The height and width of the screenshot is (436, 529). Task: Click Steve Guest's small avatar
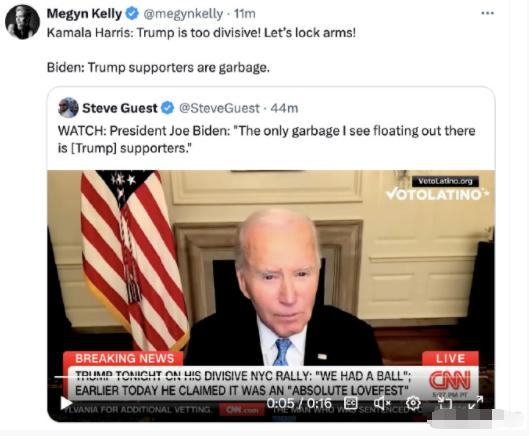(x=68, y=108)
